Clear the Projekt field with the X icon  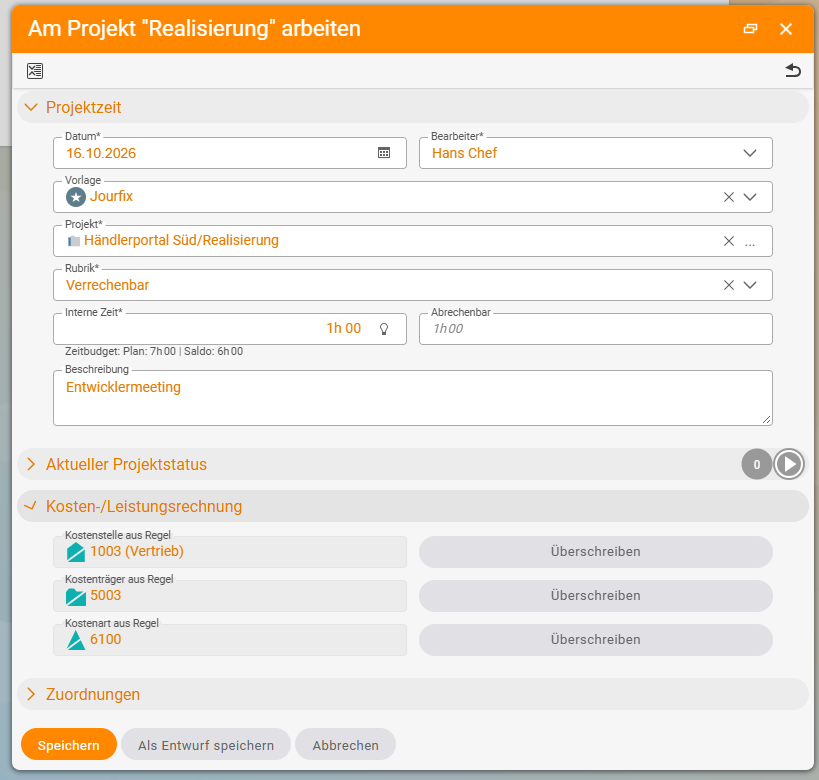[x=729, y=241]
